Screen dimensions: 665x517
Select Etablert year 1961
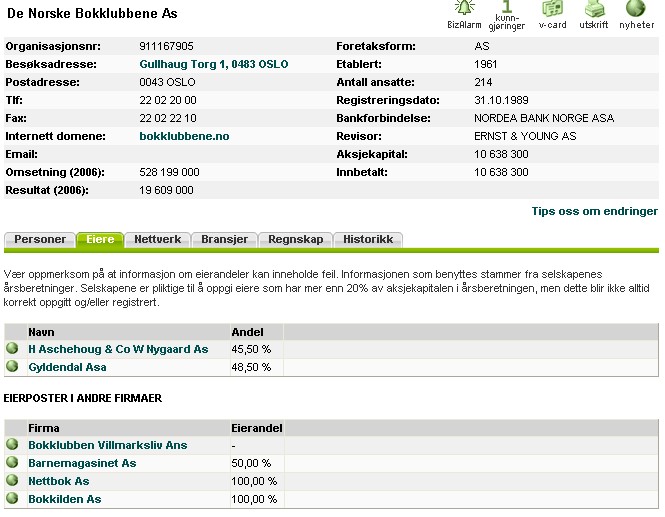pos(486,64)
